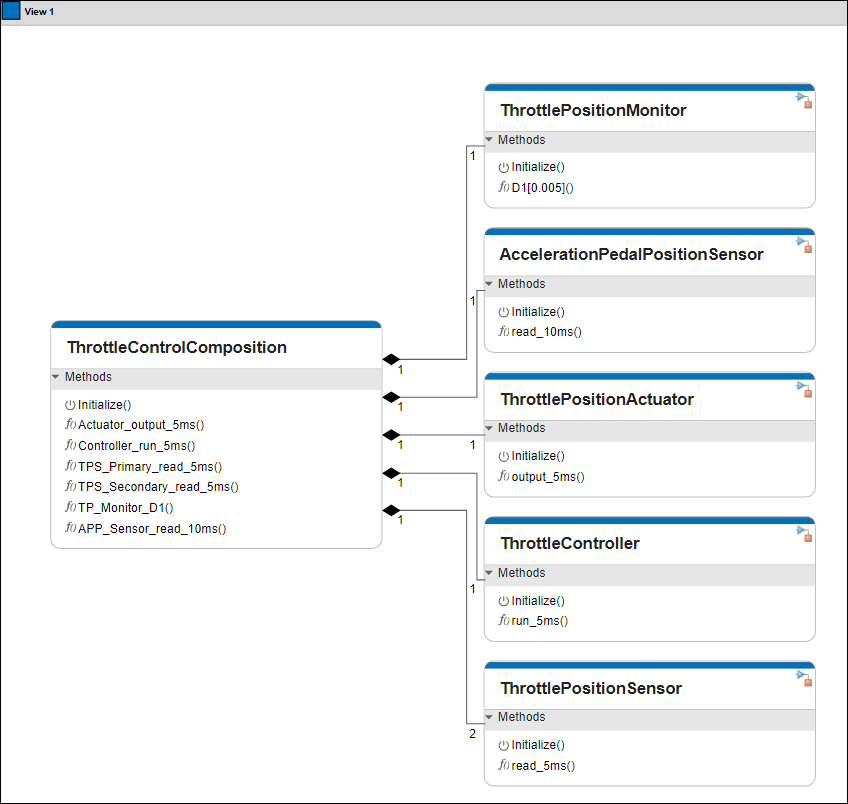Click the ThrottlePositionSensor component icon
The height and width of the screenshot is (804, 848).
pos(803,677)
